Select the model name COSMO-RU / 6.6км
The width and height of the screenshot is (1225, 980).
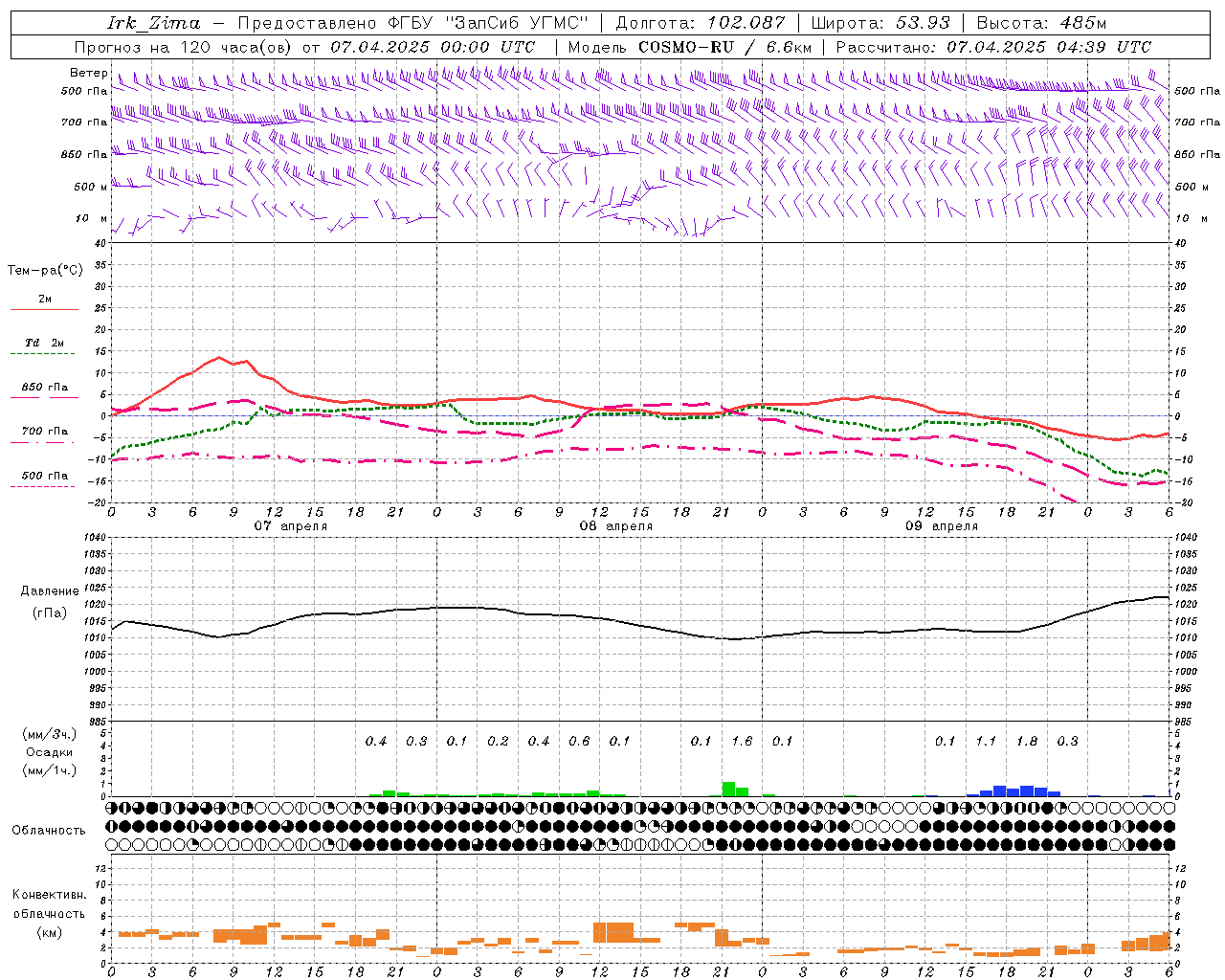(x=725, y=47)
